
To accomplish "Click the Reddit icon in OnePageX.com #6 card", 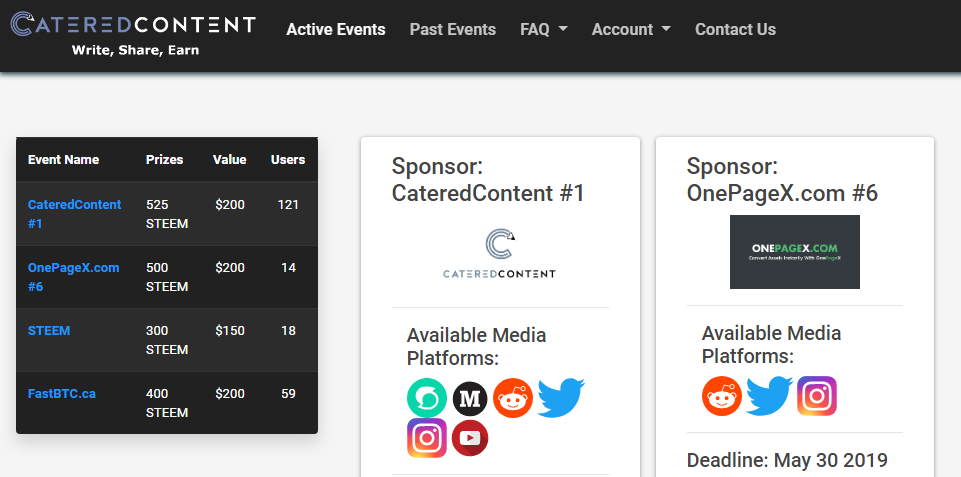I will [722, 396].
